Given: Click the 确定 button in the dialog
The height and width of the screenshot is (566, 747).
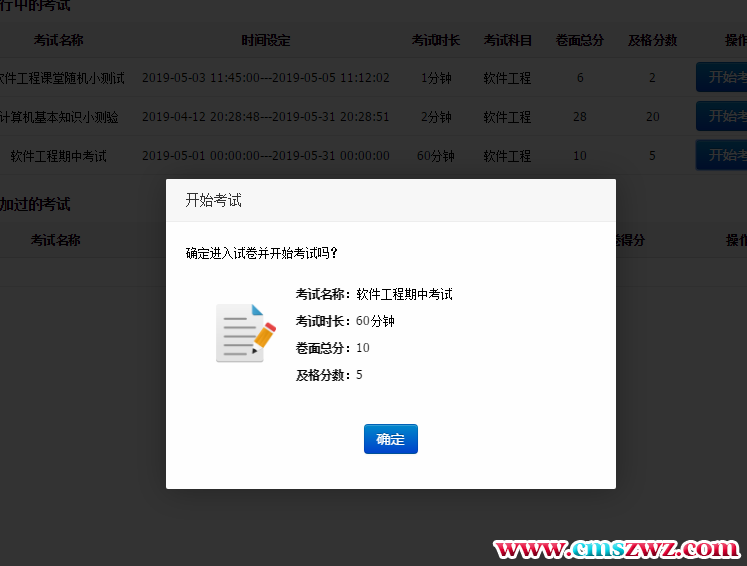Looking at the screenshot, I should coord(390,439).
